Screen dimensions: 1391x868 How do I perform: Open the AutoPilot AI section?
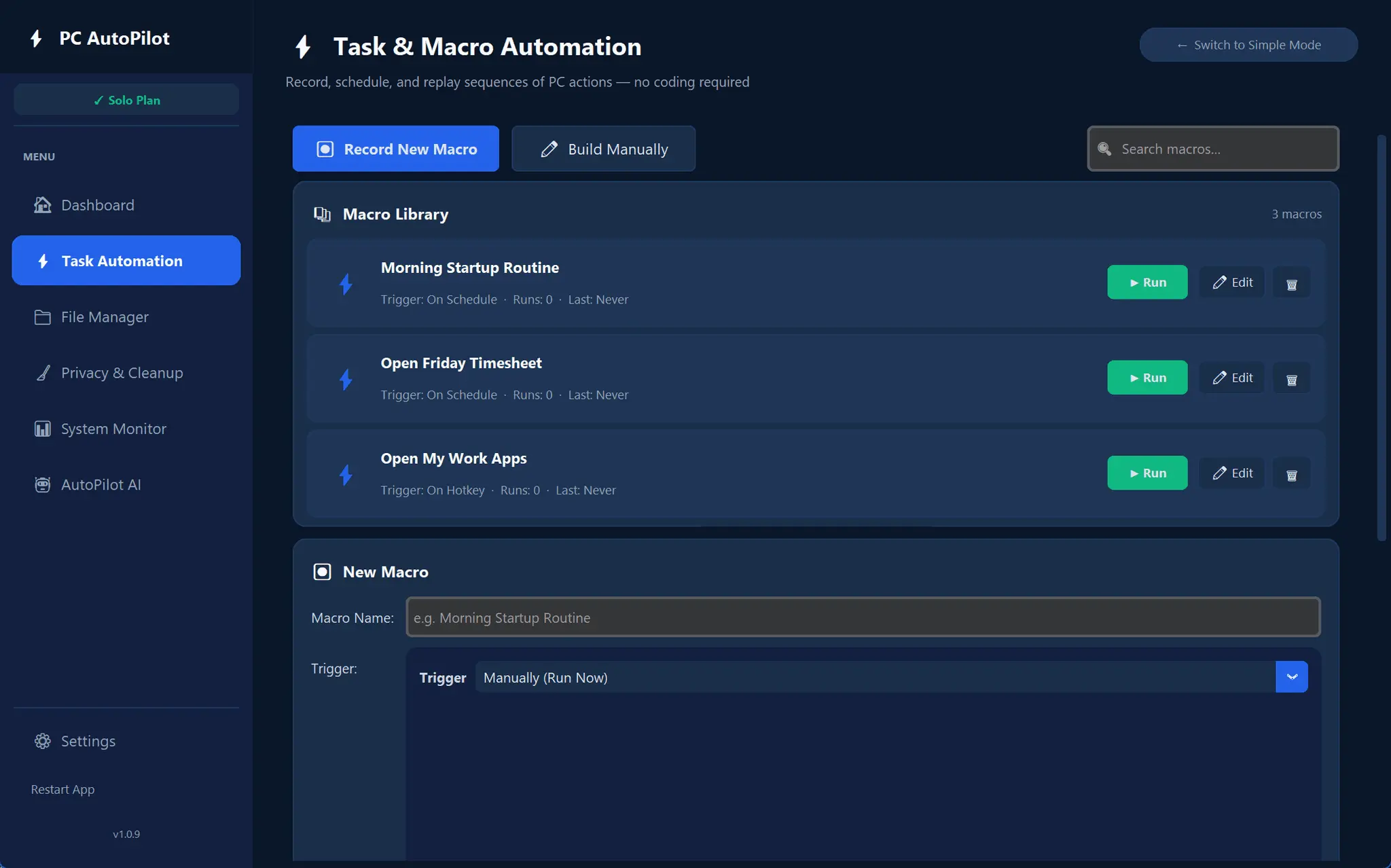[126, 484]
